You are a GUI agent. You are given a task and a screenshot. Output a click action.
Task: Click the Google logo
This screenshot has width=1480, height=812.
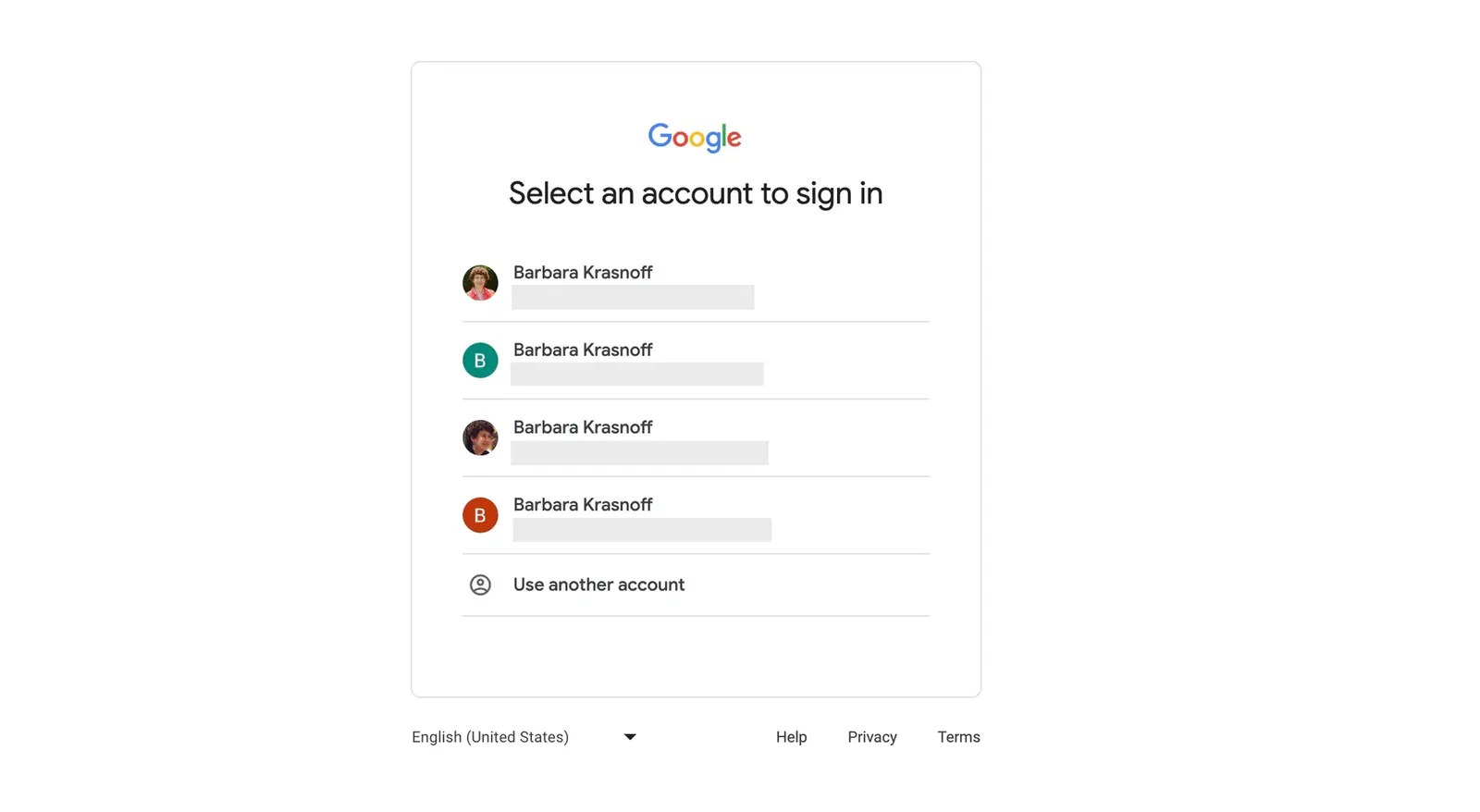tap(695, 138)
